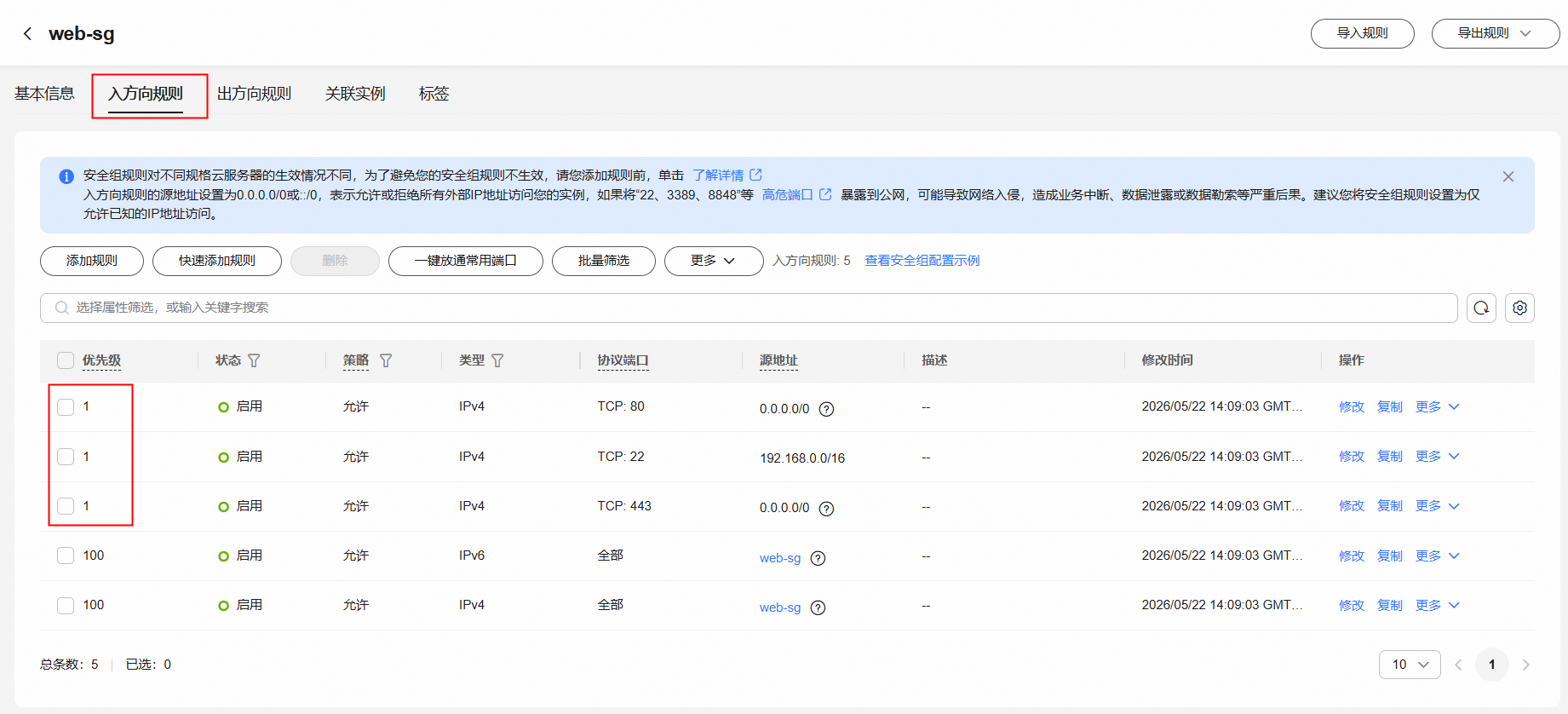This screenshot has width=1568, height=714.
Task: Switch to the 出方向规则 tab
Action: click(x=254, y=94)
